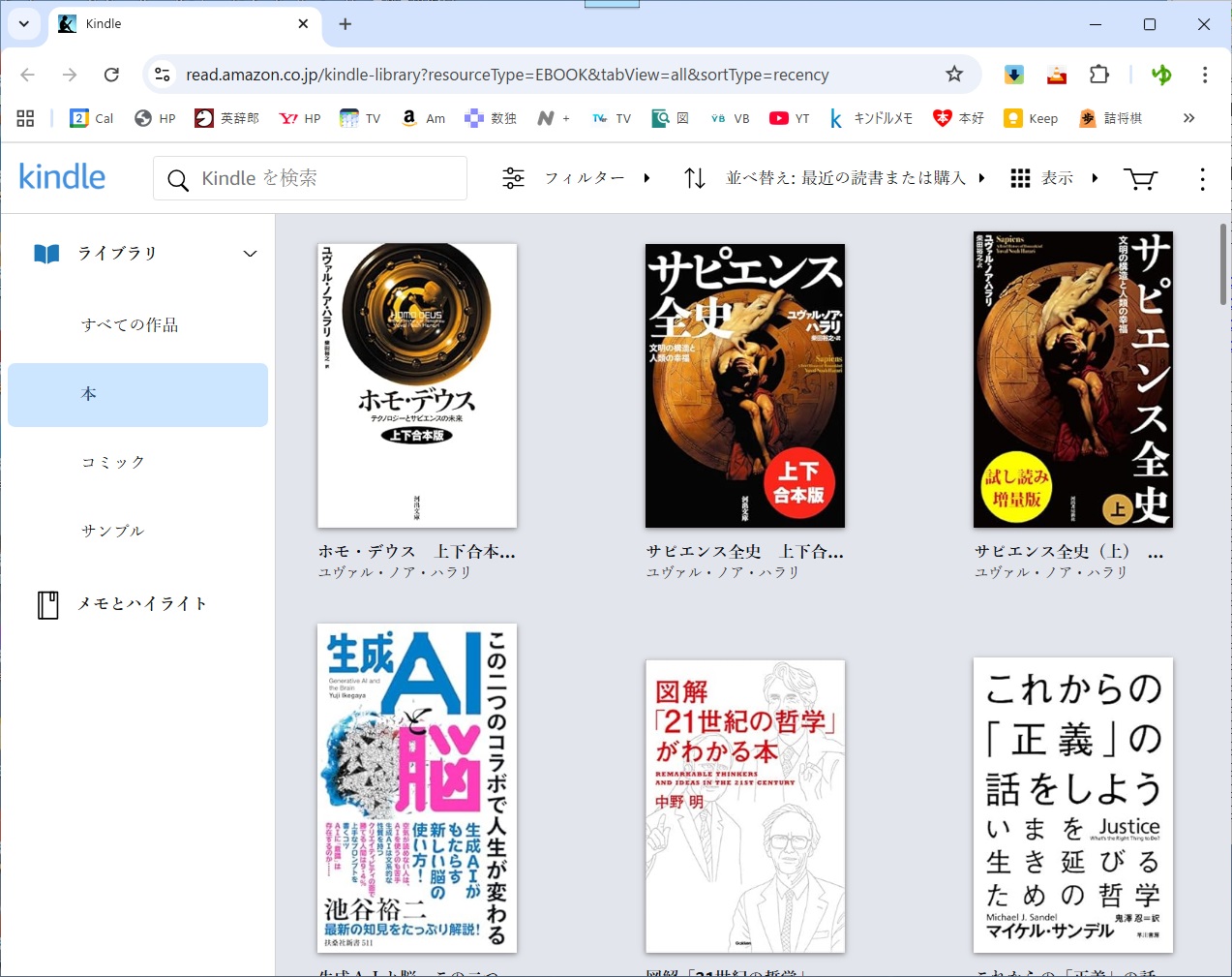This screenshot has width=1232, height=977.
Task: Open the Kindle shopping cart icon
Action: [1140, 179]
